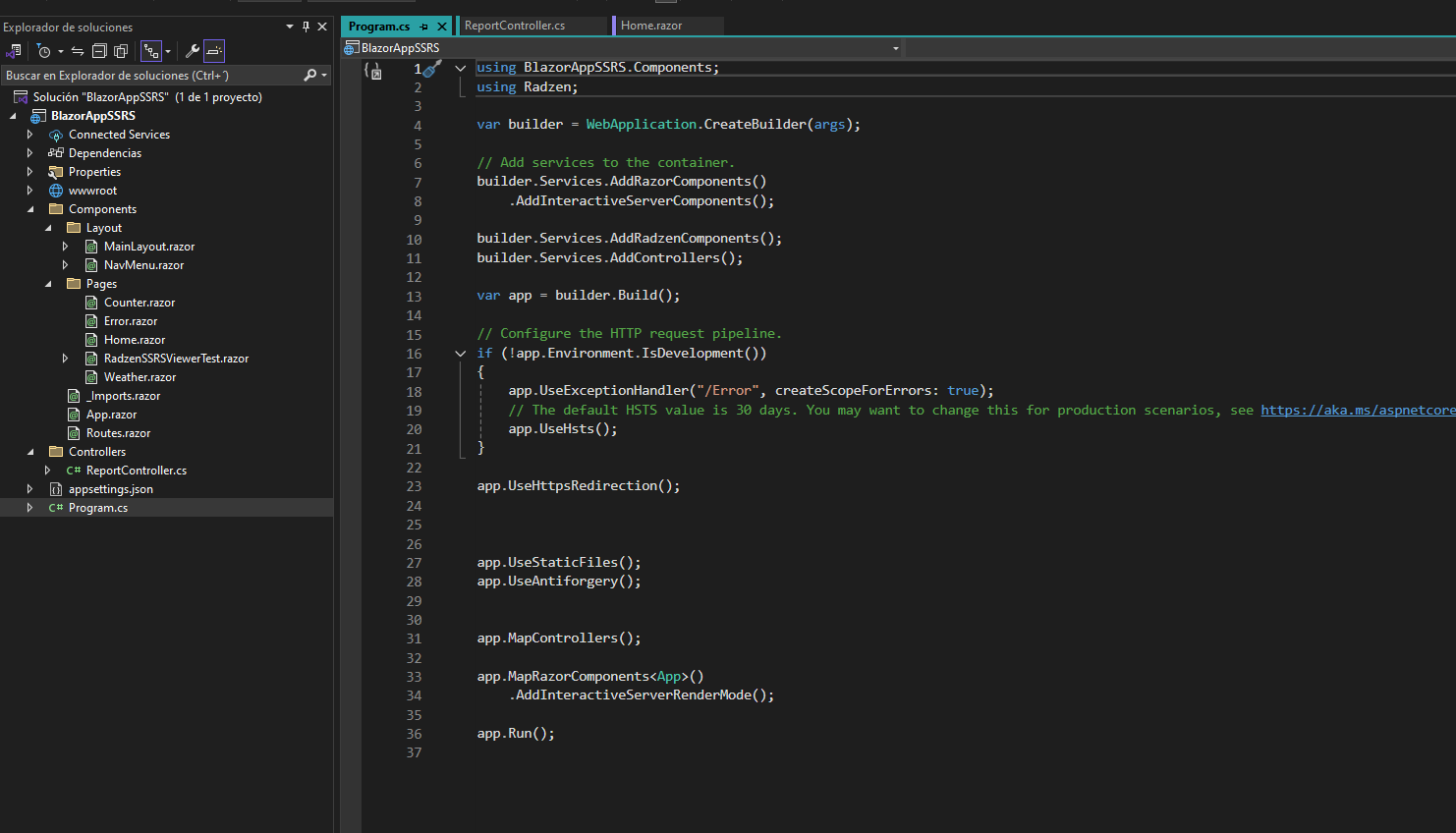Click the search magnifier in Solution Explorer
Screen dimensions: 1456x833
coord(310,75)
